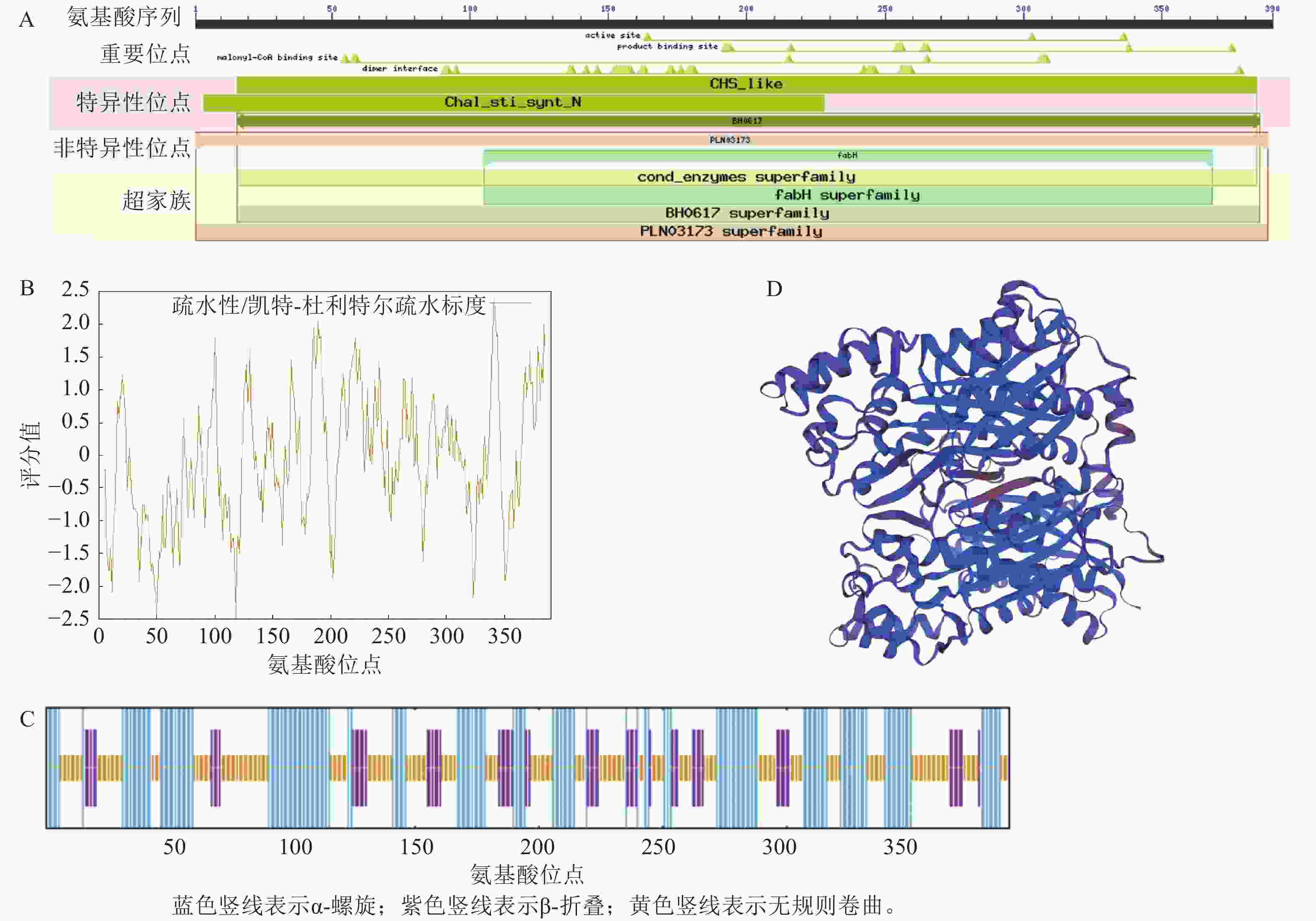Click the malonyl-CoA binding site label

[277, 57]
